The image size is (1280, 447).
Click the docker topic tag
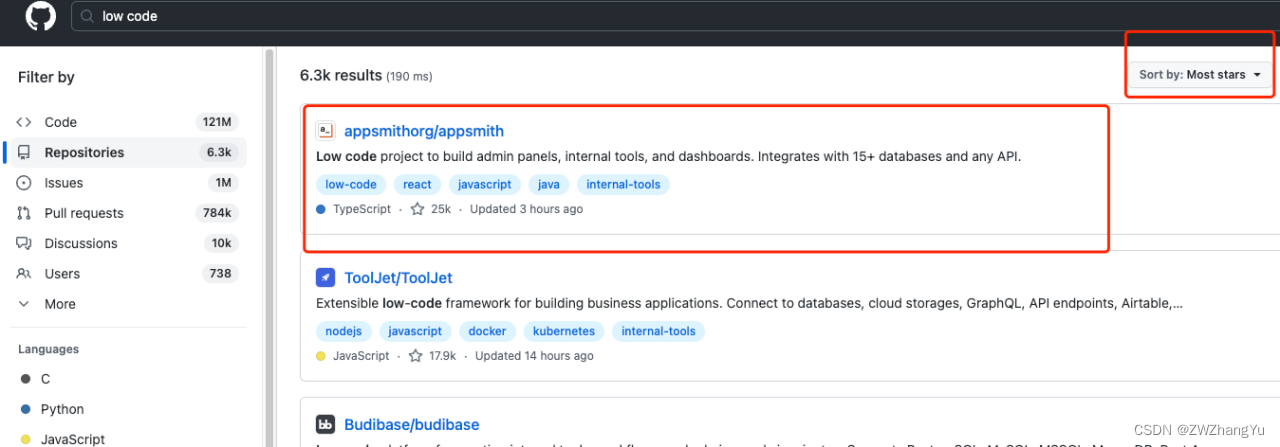[x=487, y=331]
